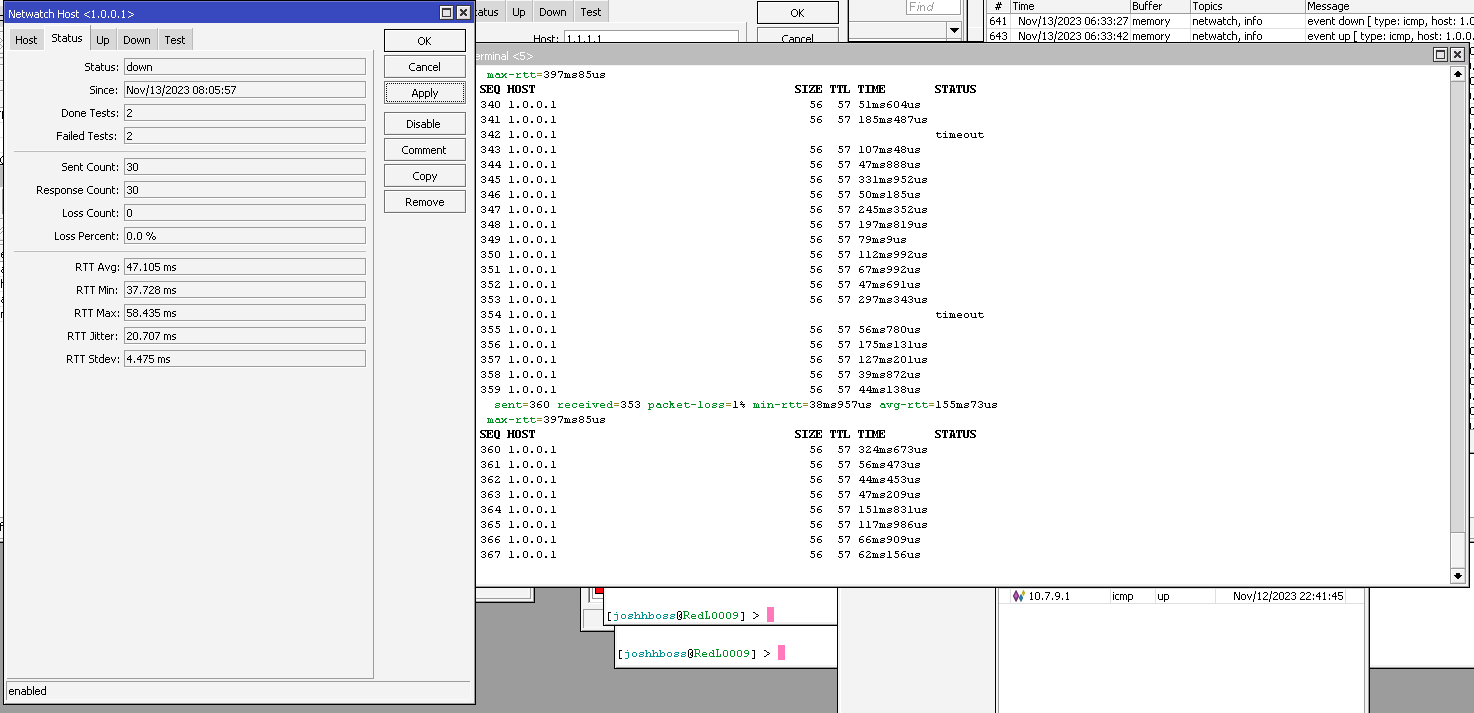
Task: Confirm with OK in the Netwatch Host dialog
Action: pyautogui.click(x=424, y=40)
